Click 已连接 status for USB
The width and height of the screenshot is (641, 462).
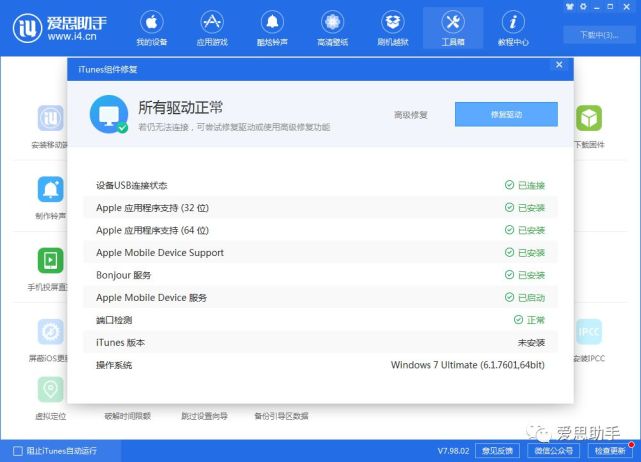coord(525,185)
